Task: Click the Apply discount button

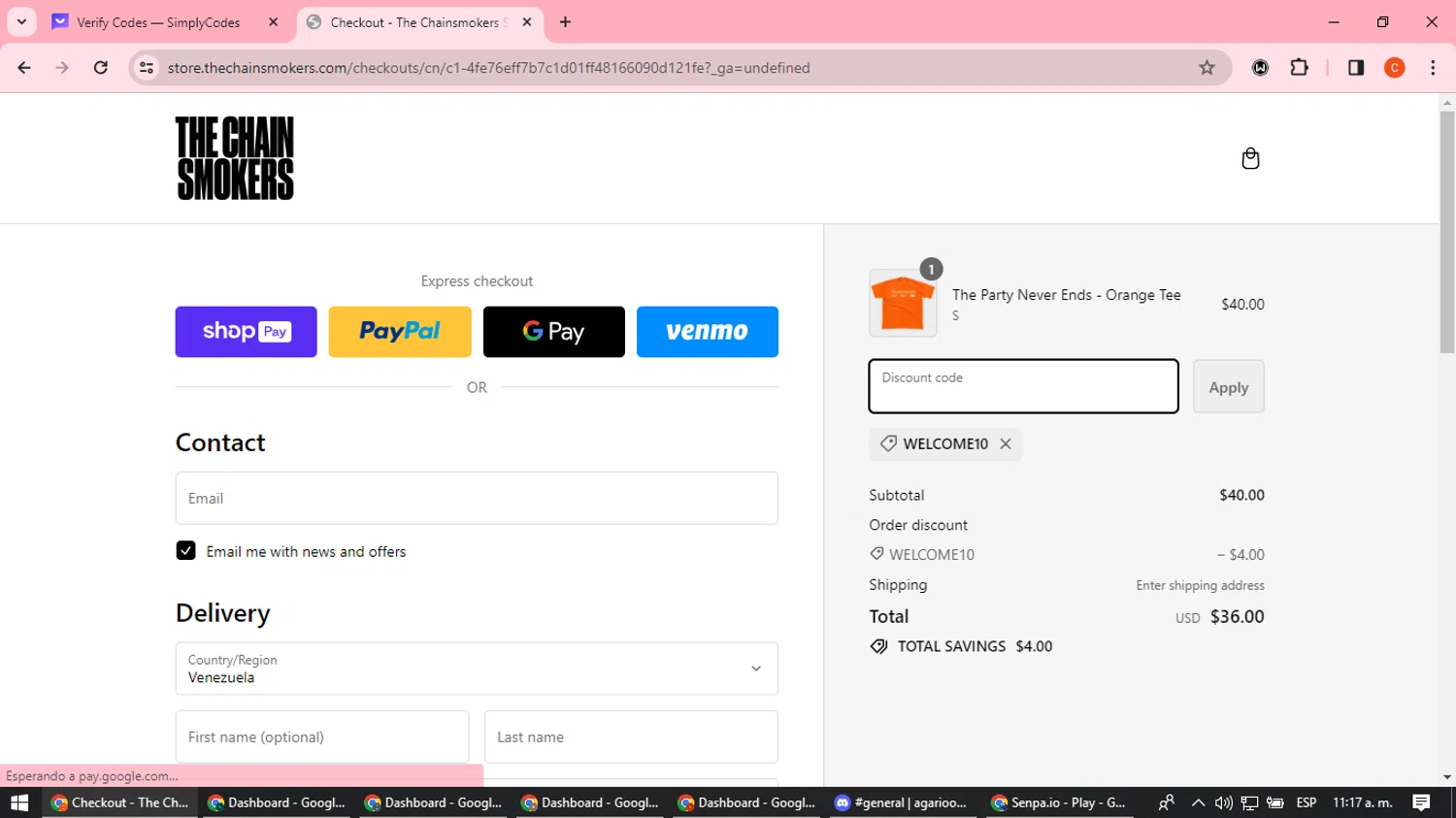Action: point(1229,387)
